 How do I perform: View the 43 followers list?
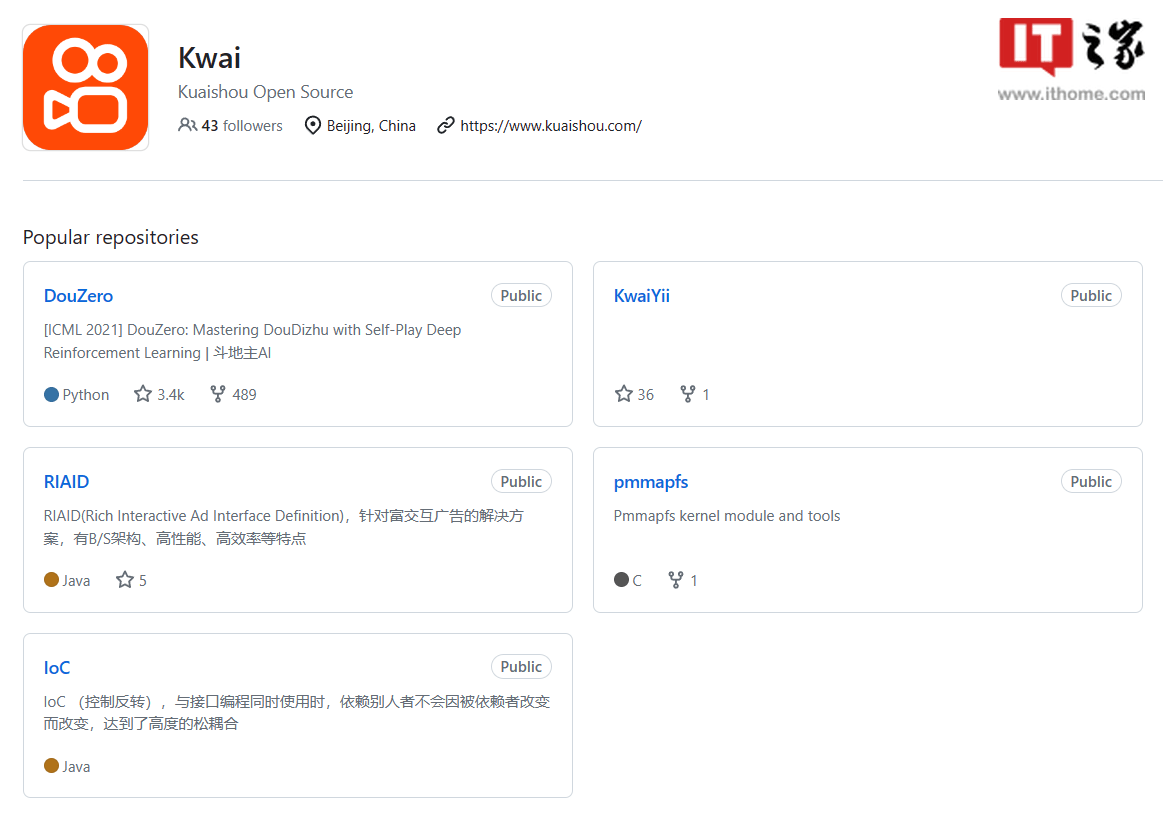click(x=241, y=126)
